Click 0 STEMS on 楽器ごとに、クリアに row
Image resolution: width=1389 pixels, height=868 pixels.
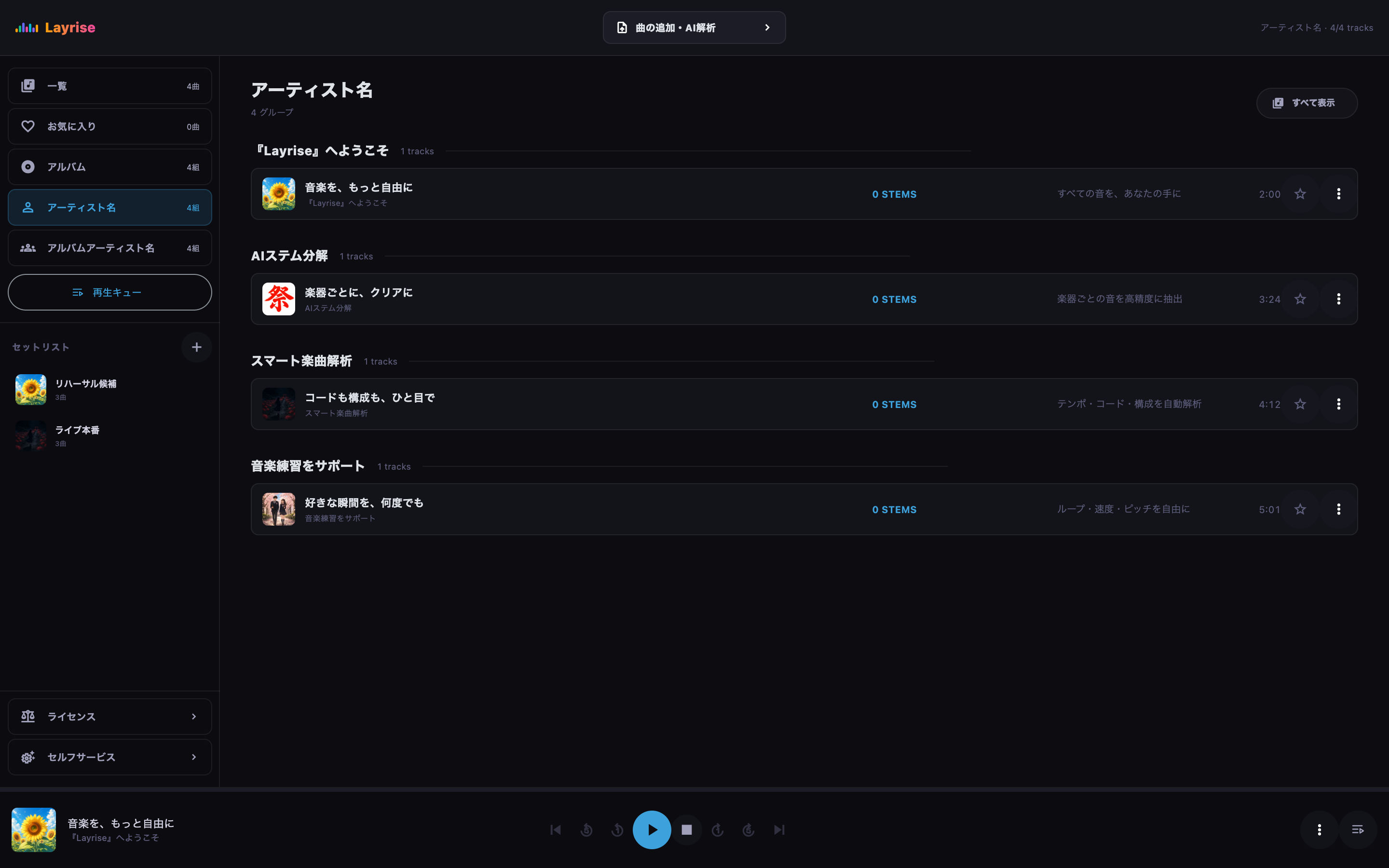(894, 299)
